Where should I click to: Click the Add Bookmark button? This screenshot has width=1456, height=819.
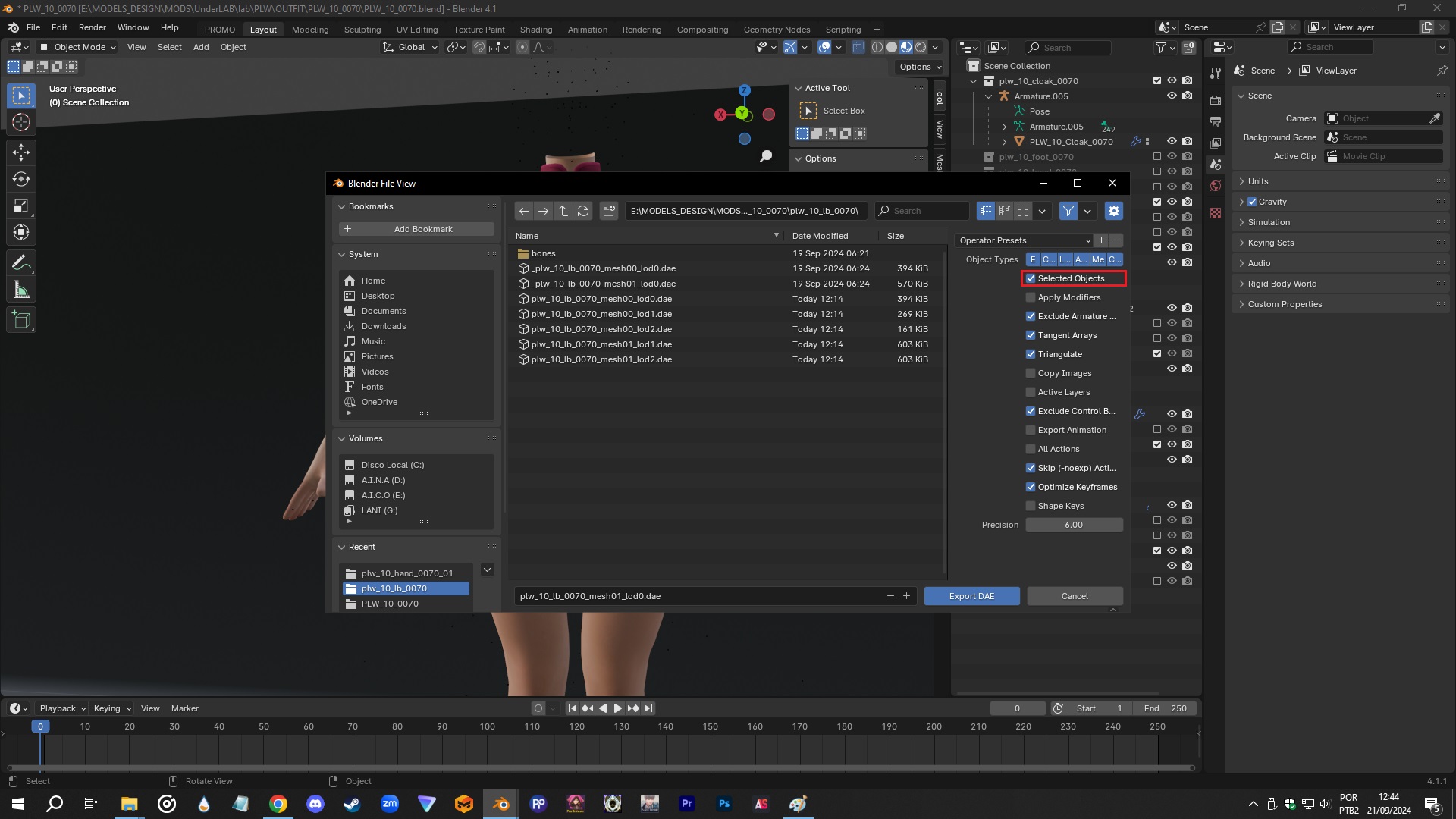click(416, 229)
